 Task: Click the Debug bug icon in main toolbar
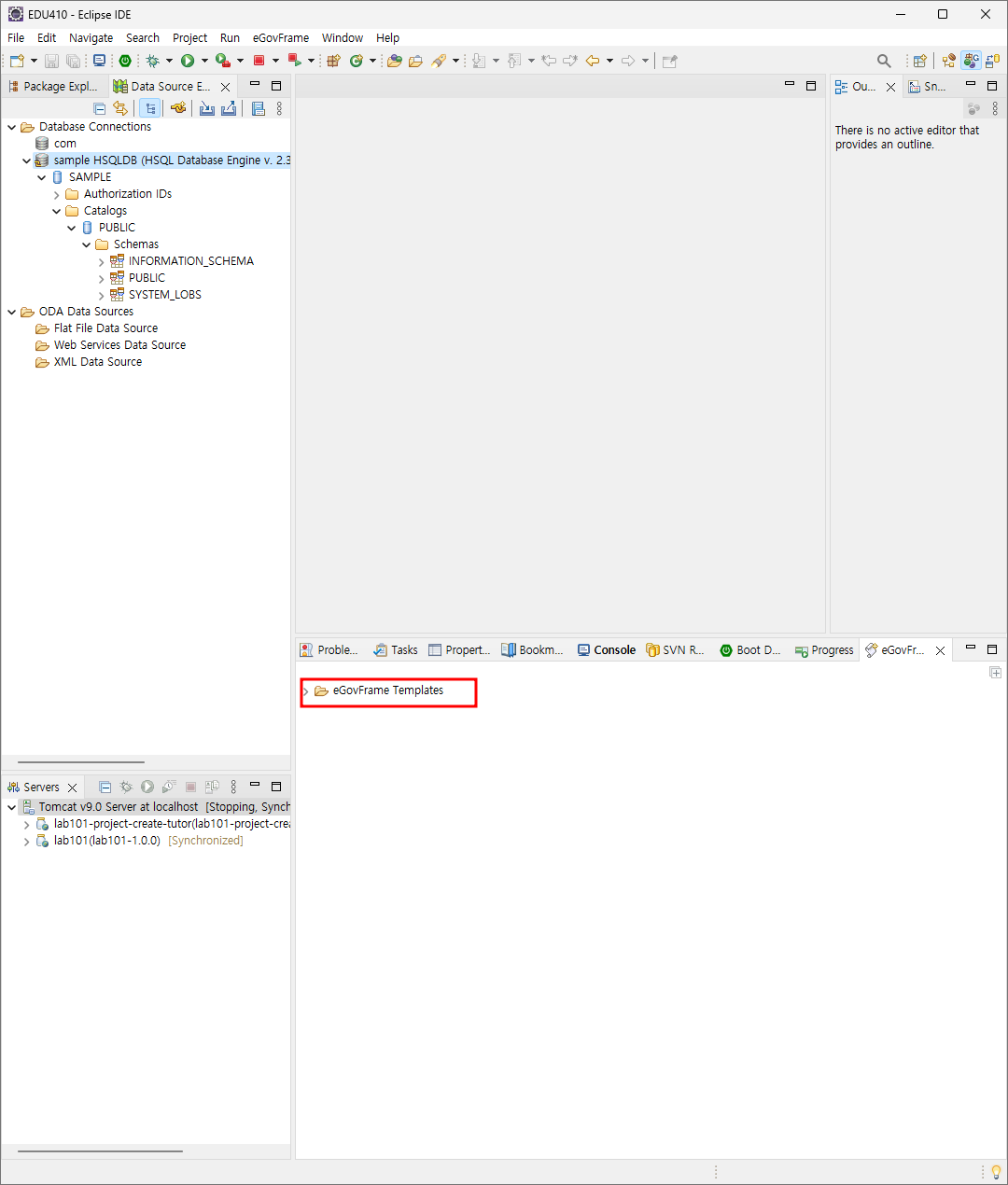click(x=152, y=61)
